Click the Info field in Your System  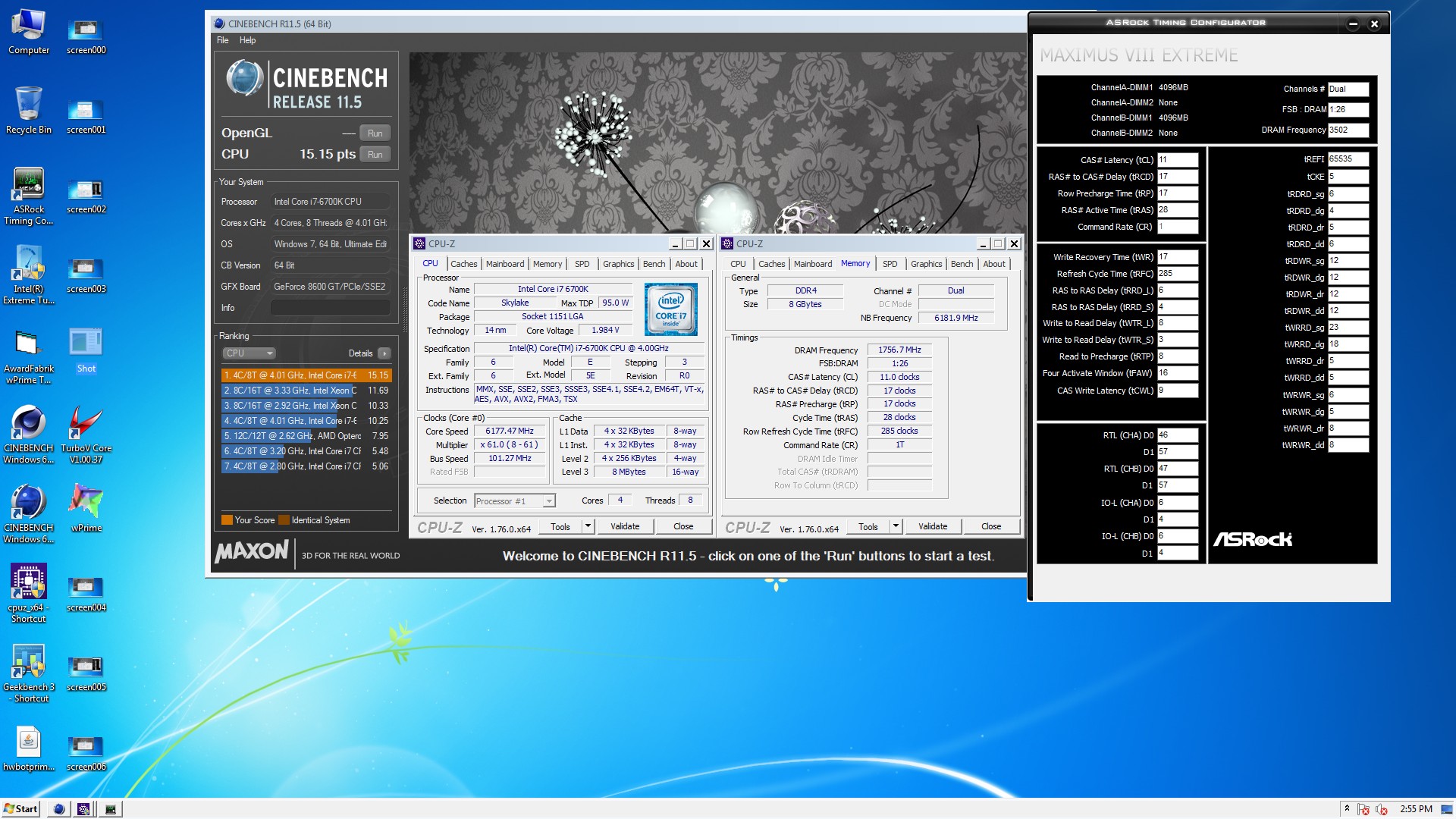click(331, 308)
